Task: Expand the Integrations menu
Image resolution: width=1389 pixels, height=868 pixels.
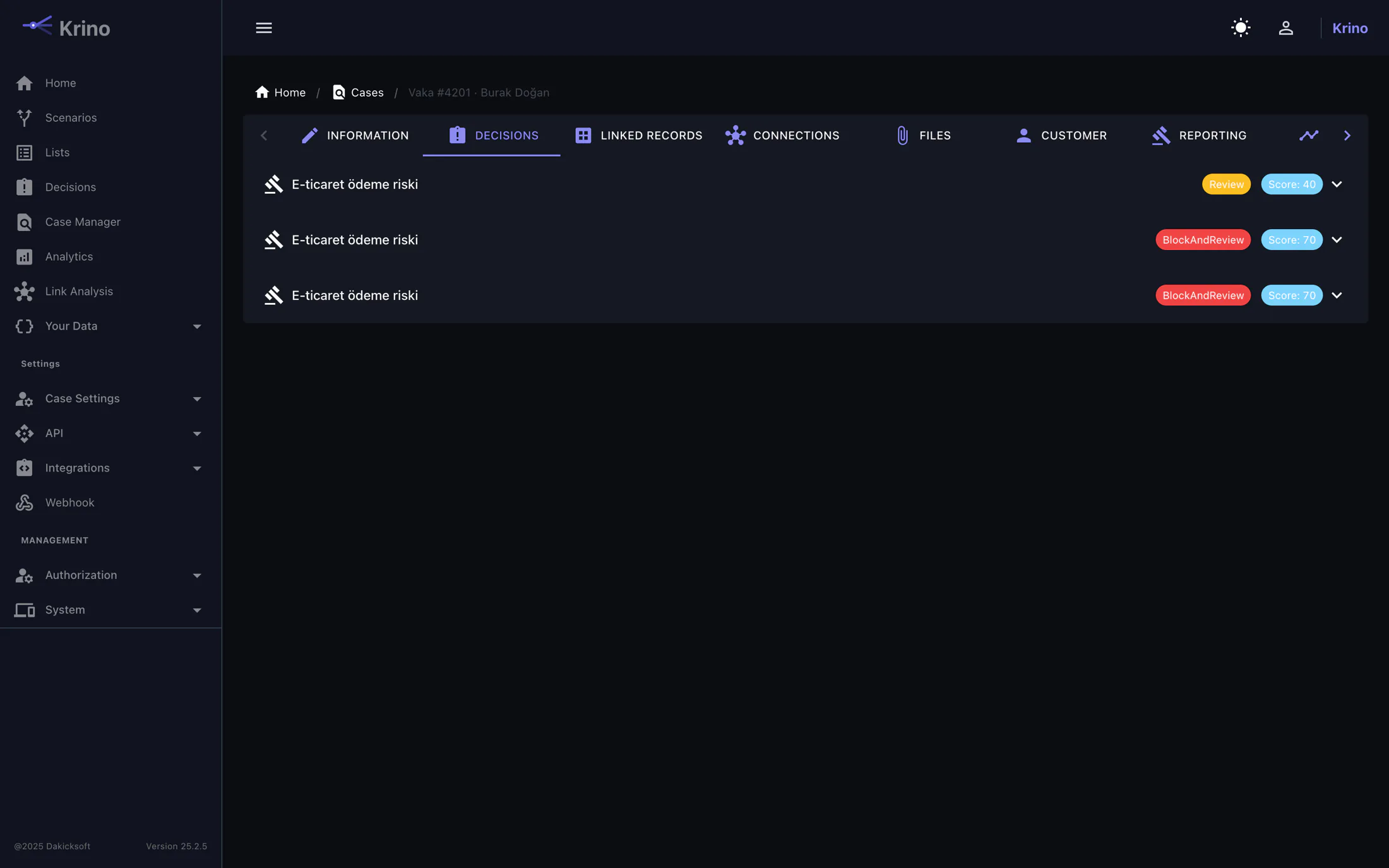Action: click(x=110, y=468)
